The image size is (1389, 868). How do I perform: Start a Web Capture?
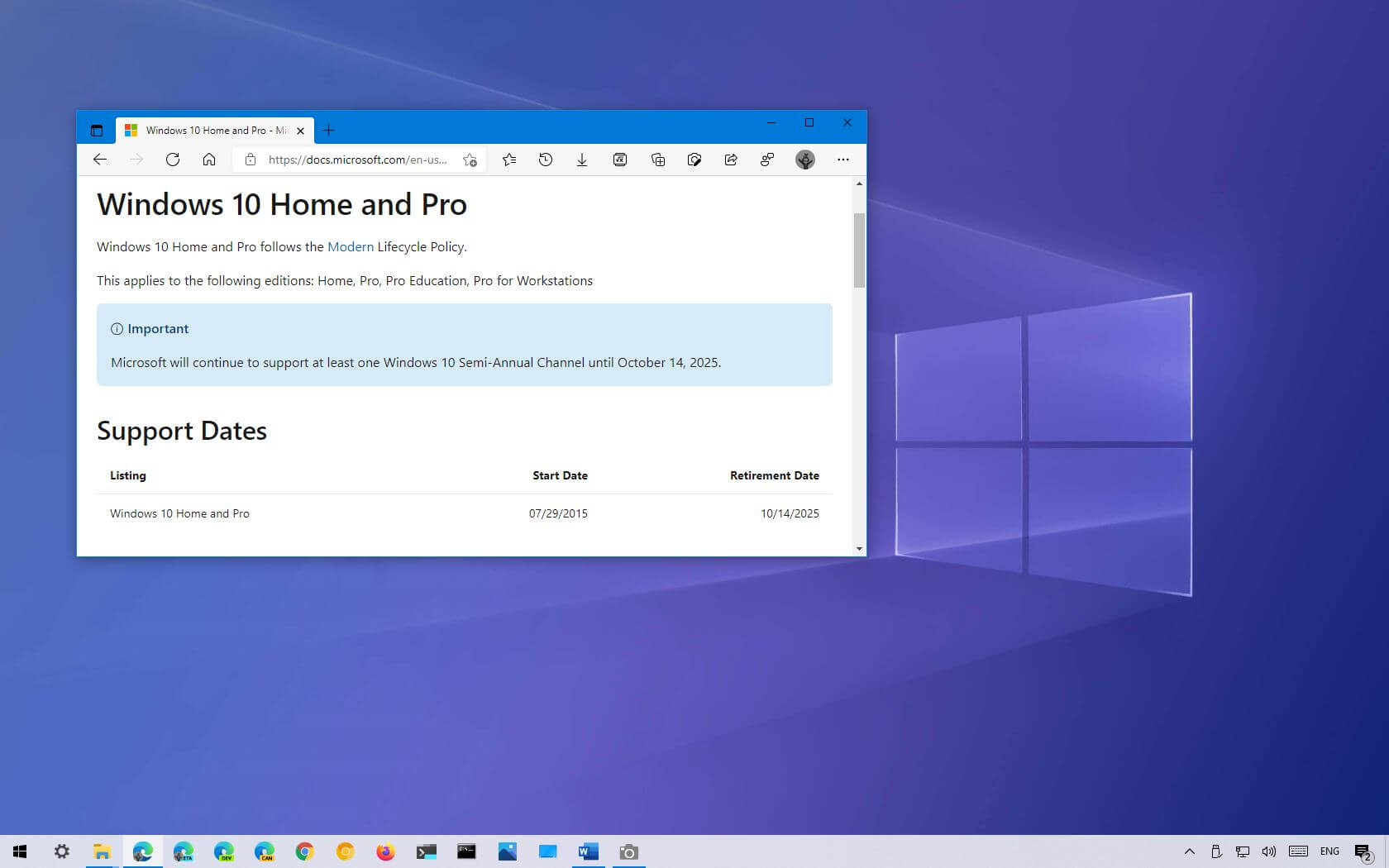694,160
